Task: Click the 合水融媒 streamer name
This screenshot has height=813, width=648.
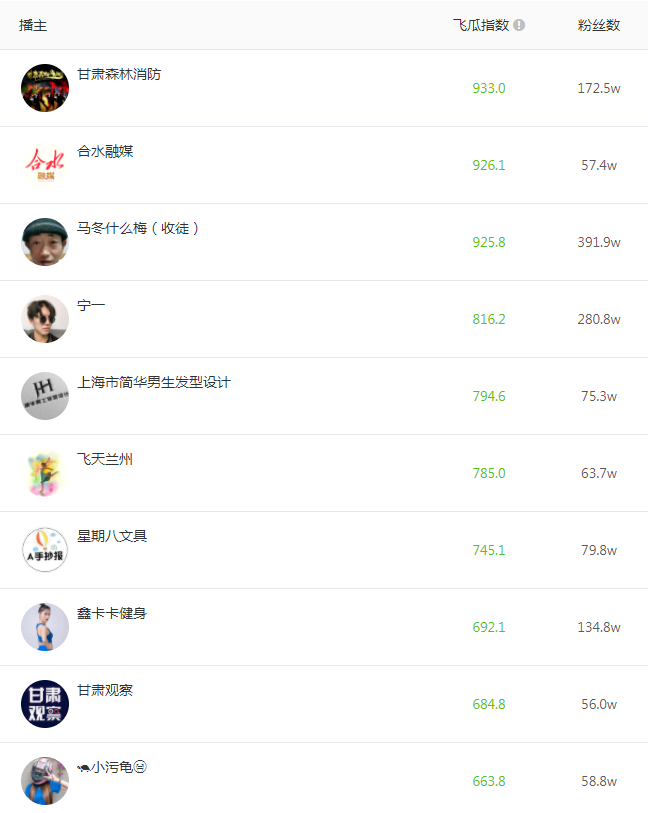Action: click(105, 152)
